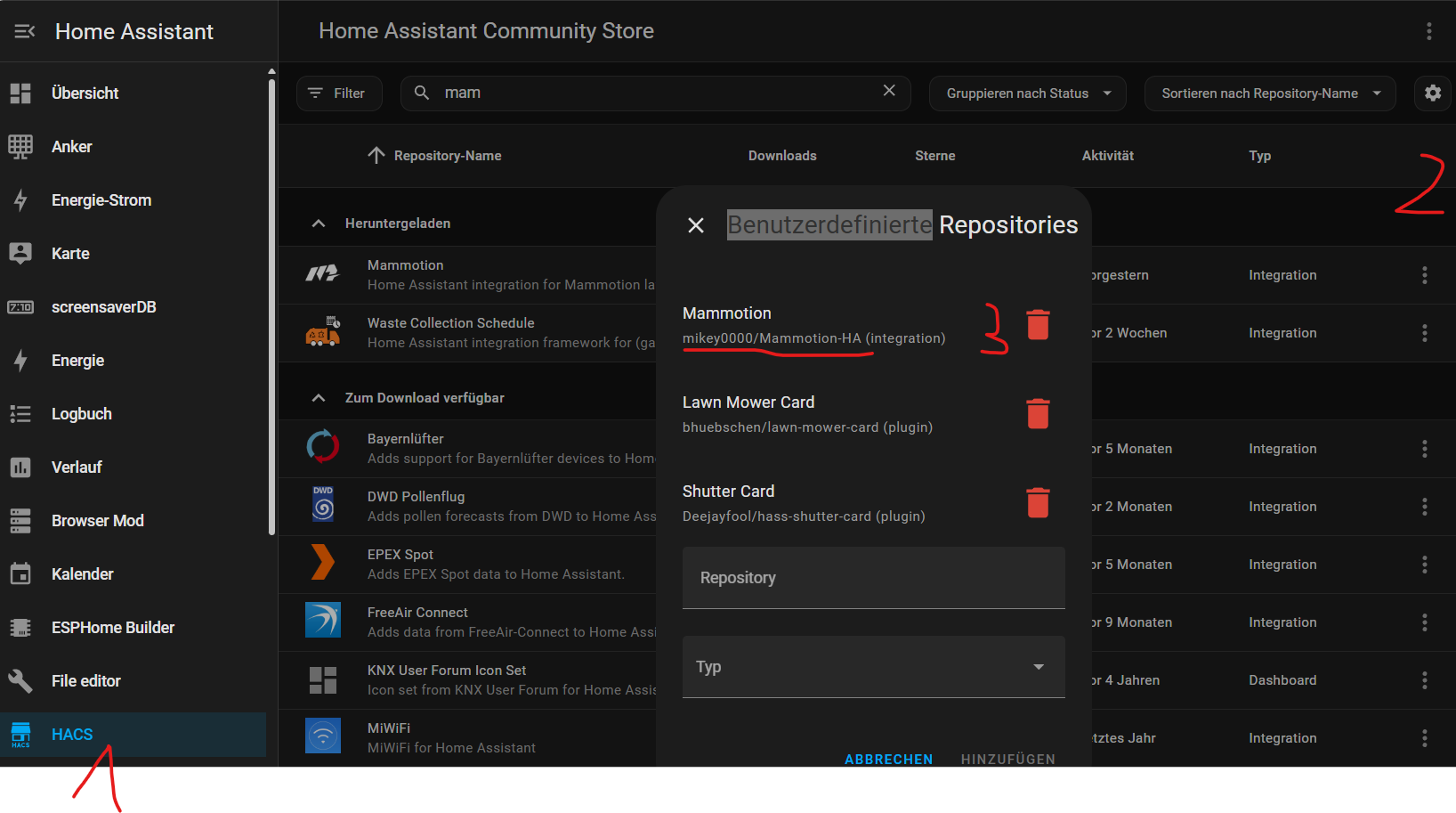Clear the search text with X
The width and height of the screenshot is (1456, 813).
click(x=889, y=91)
